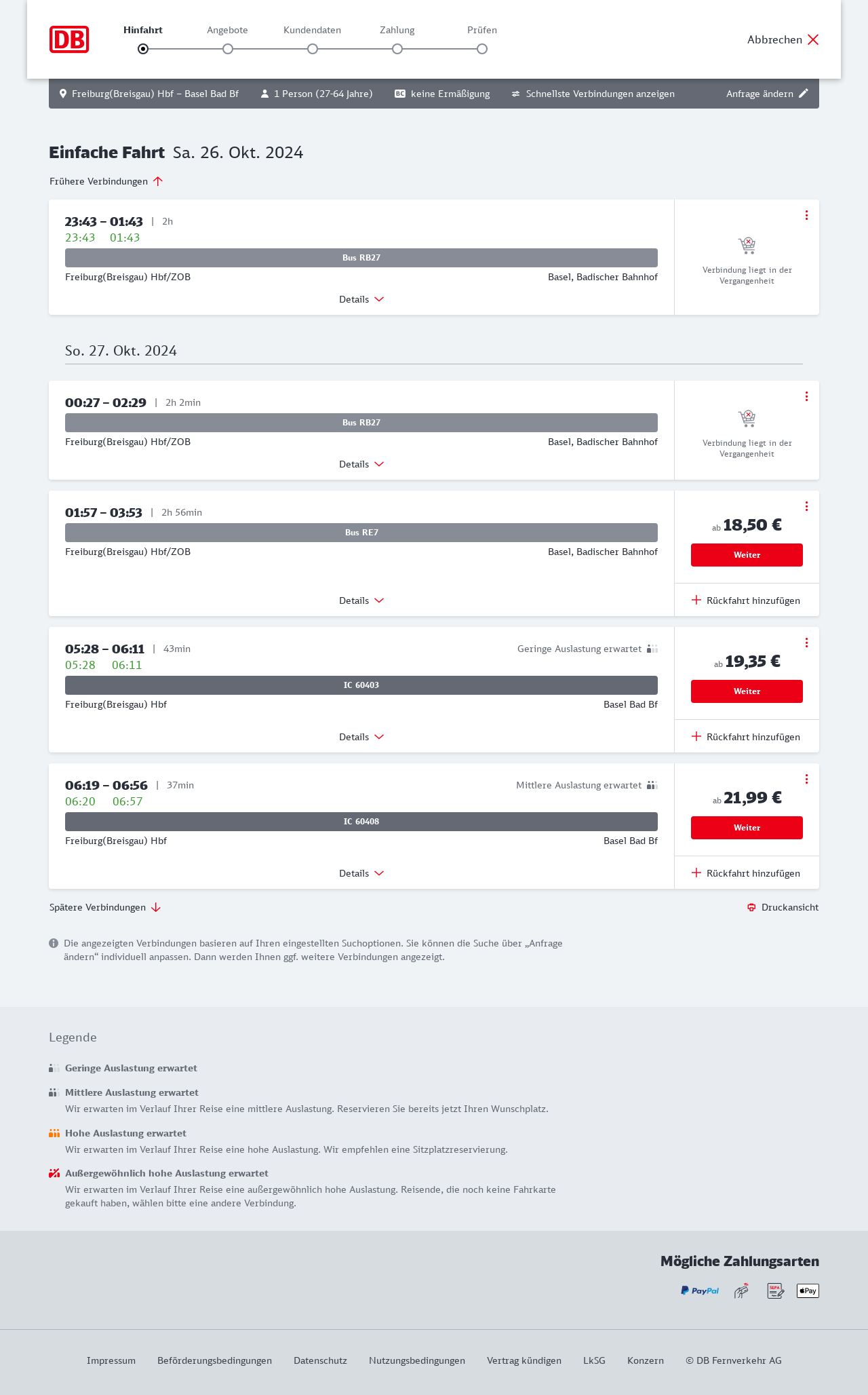The image size is (868, 1395).
Task: Open the Prüfen step tab
Action: tap(482, 31)
